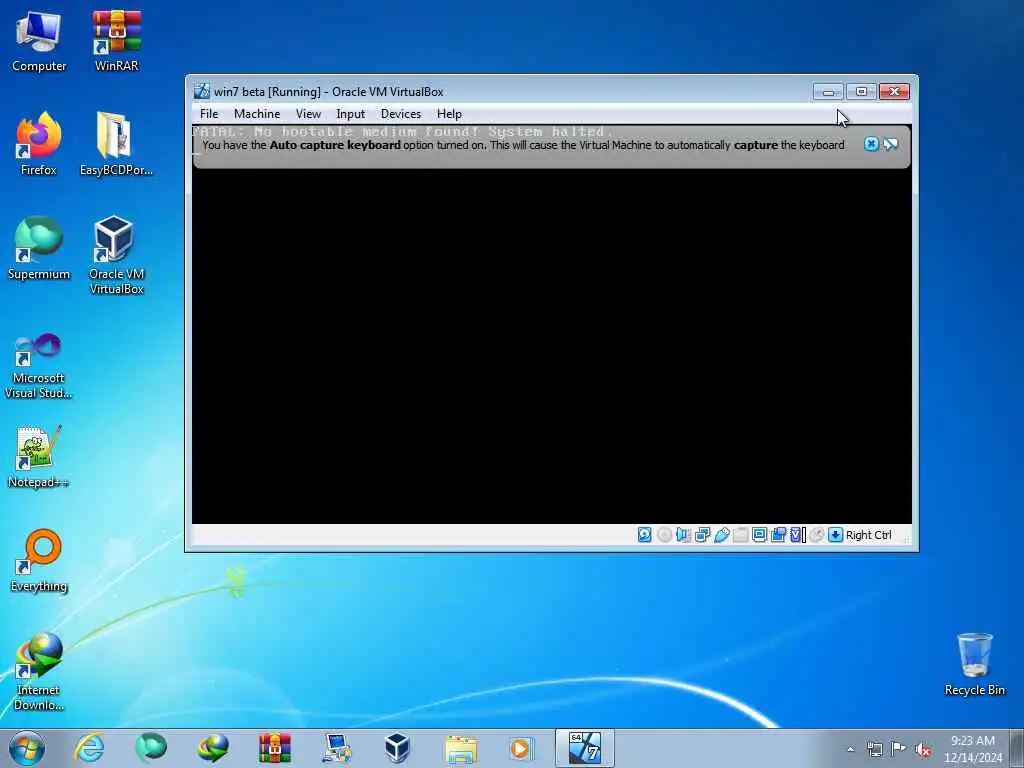Image resolution: width=1024 pixels, height=768 pixels.
Task: Open Supermium from the taskbar
Action: [x=151, y=748]
